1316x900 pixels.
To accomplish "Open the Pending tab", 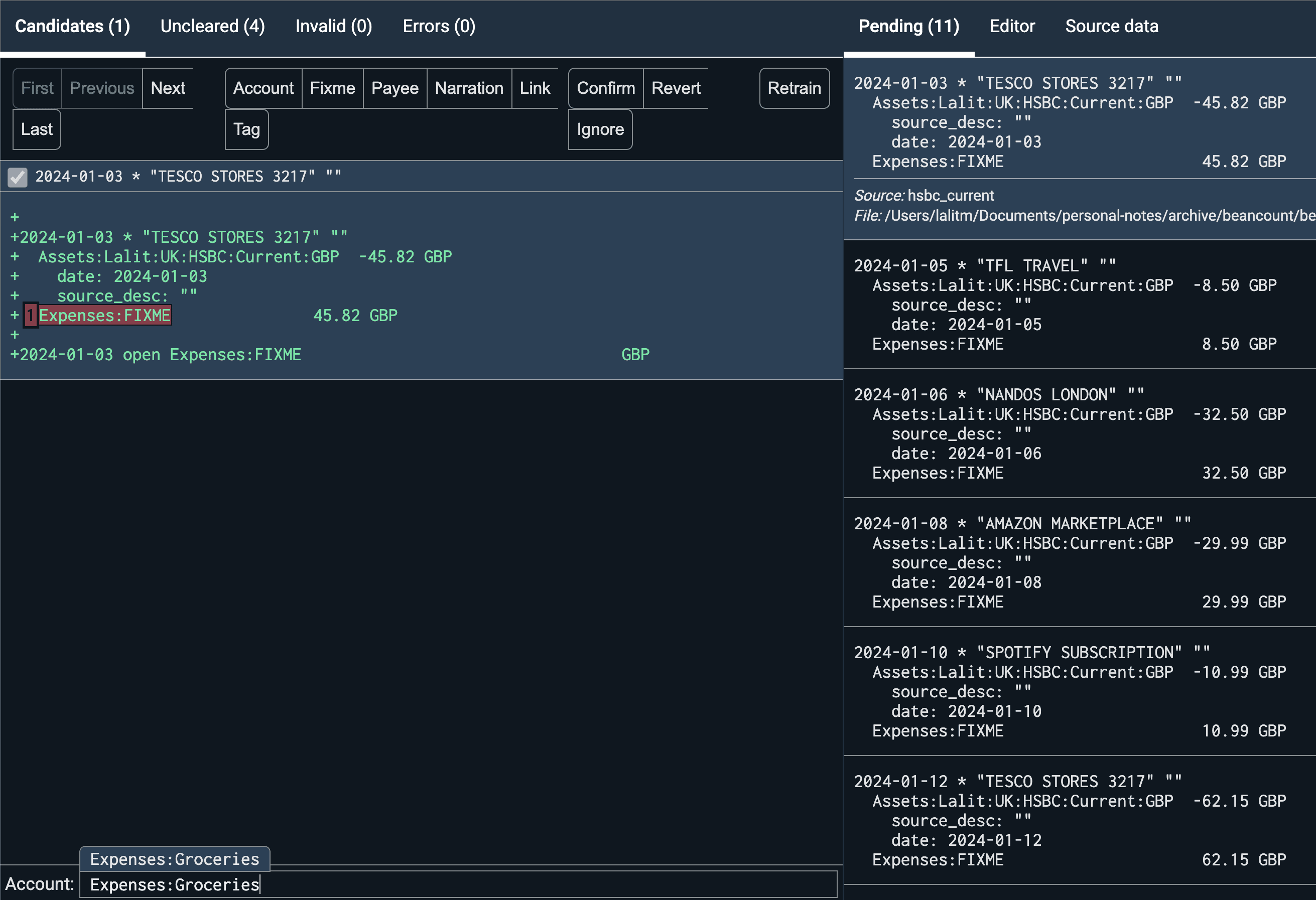I will point(908,26).
